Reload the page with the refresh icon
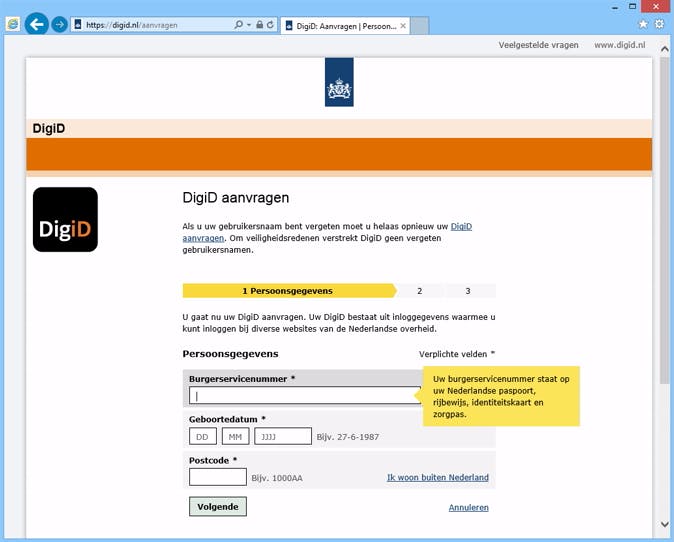This screenshot has height=542, width=674. click(x=270, y=24)
